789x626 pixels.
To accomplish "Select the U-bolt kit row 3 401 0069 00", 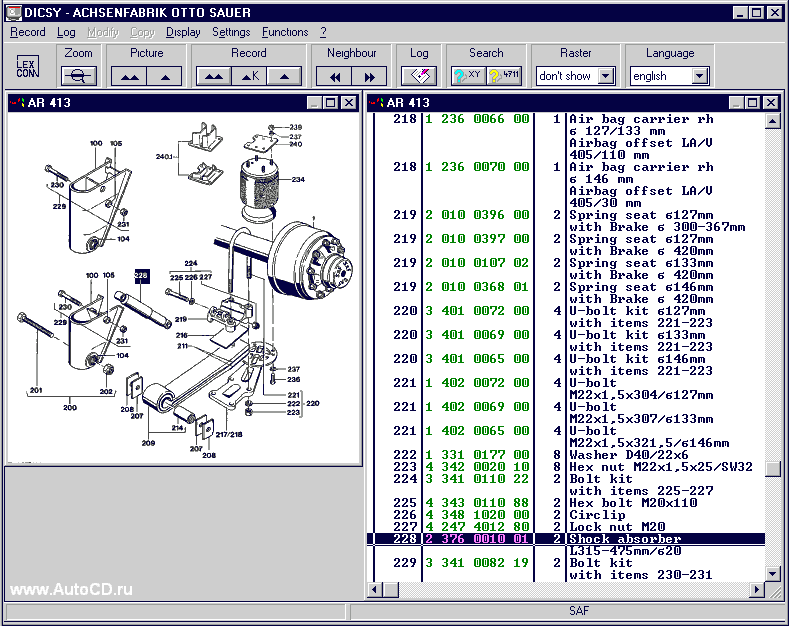I will pyautogui.click(x=566, y=341).
